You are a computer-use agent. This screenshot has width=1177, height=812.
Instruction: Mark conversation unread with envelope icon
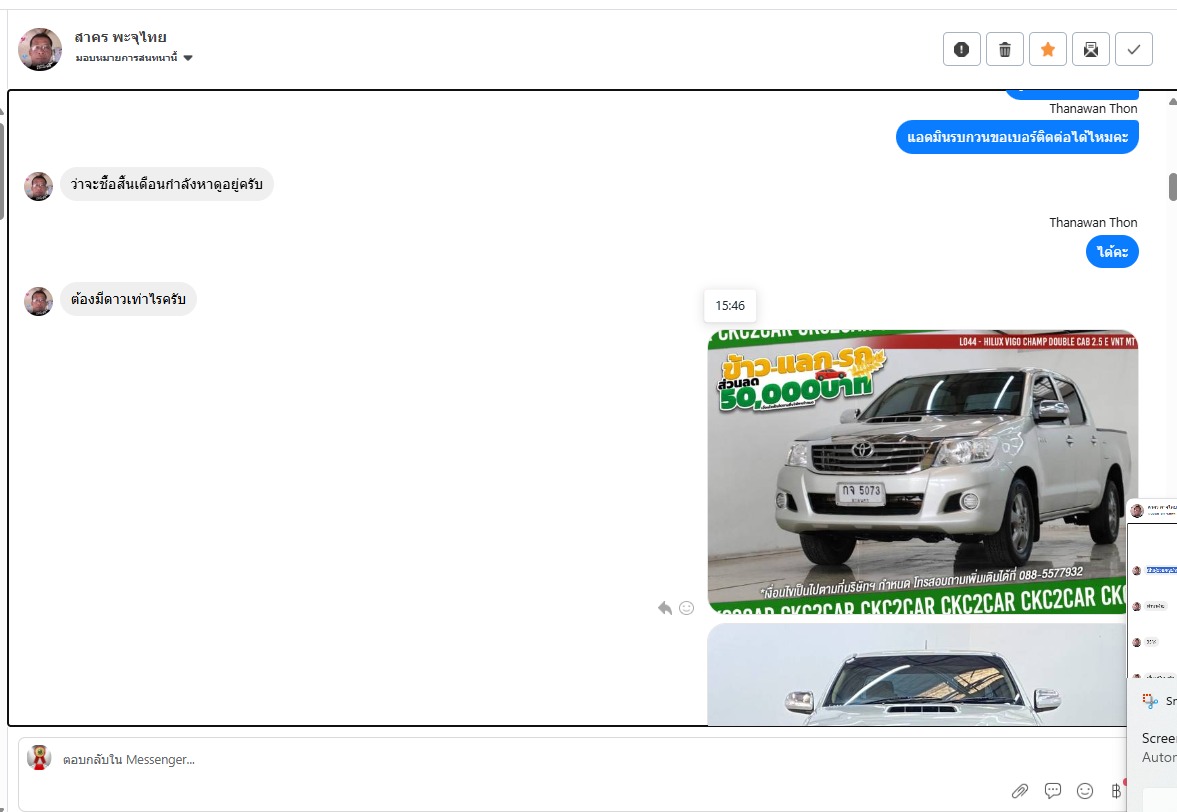click(1091, 49)
